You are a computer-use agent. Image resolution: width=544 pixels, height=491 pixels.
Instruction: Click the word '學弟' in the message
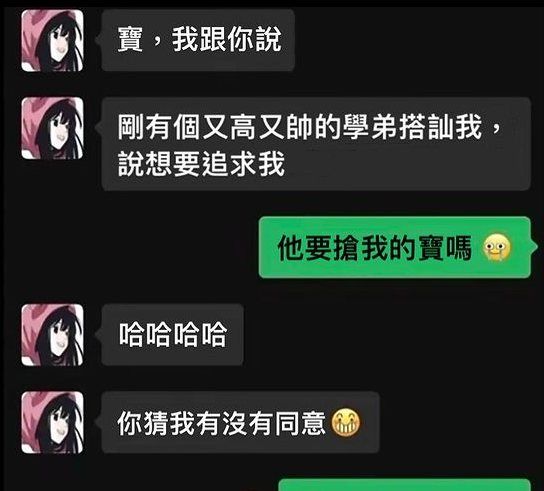click(370, 127)
